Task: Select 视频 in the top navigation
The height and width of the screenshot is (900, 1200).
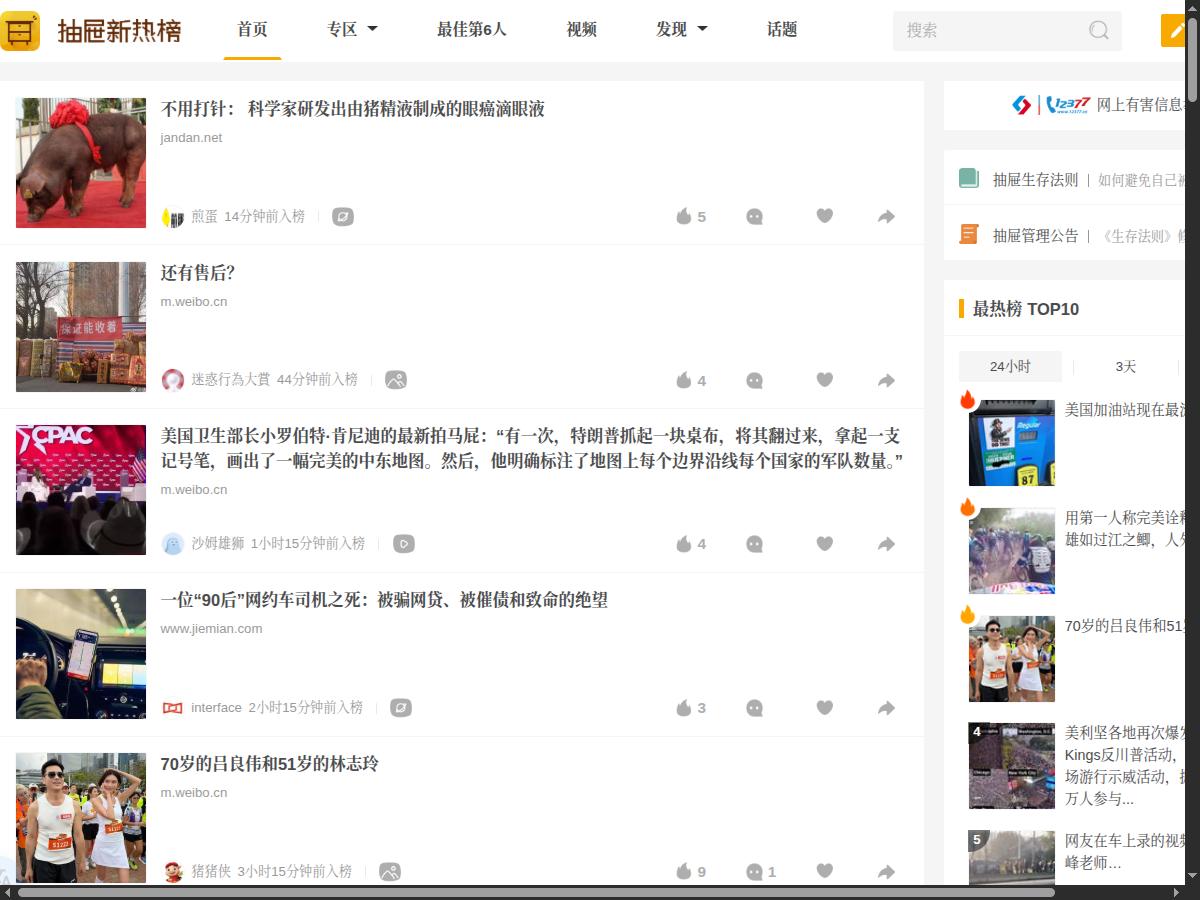Action: point(580,30)
